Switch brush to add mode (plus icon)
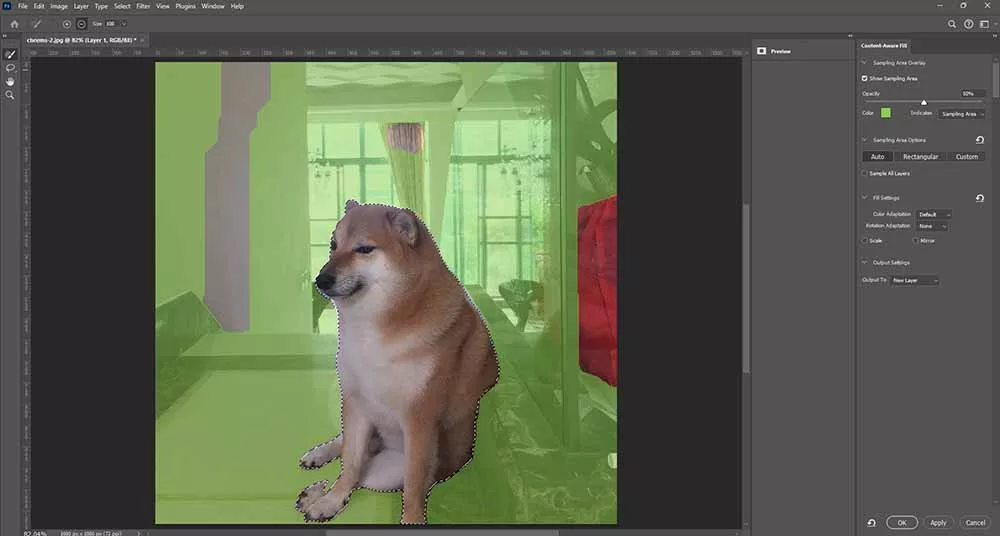 tap(67, 23)
